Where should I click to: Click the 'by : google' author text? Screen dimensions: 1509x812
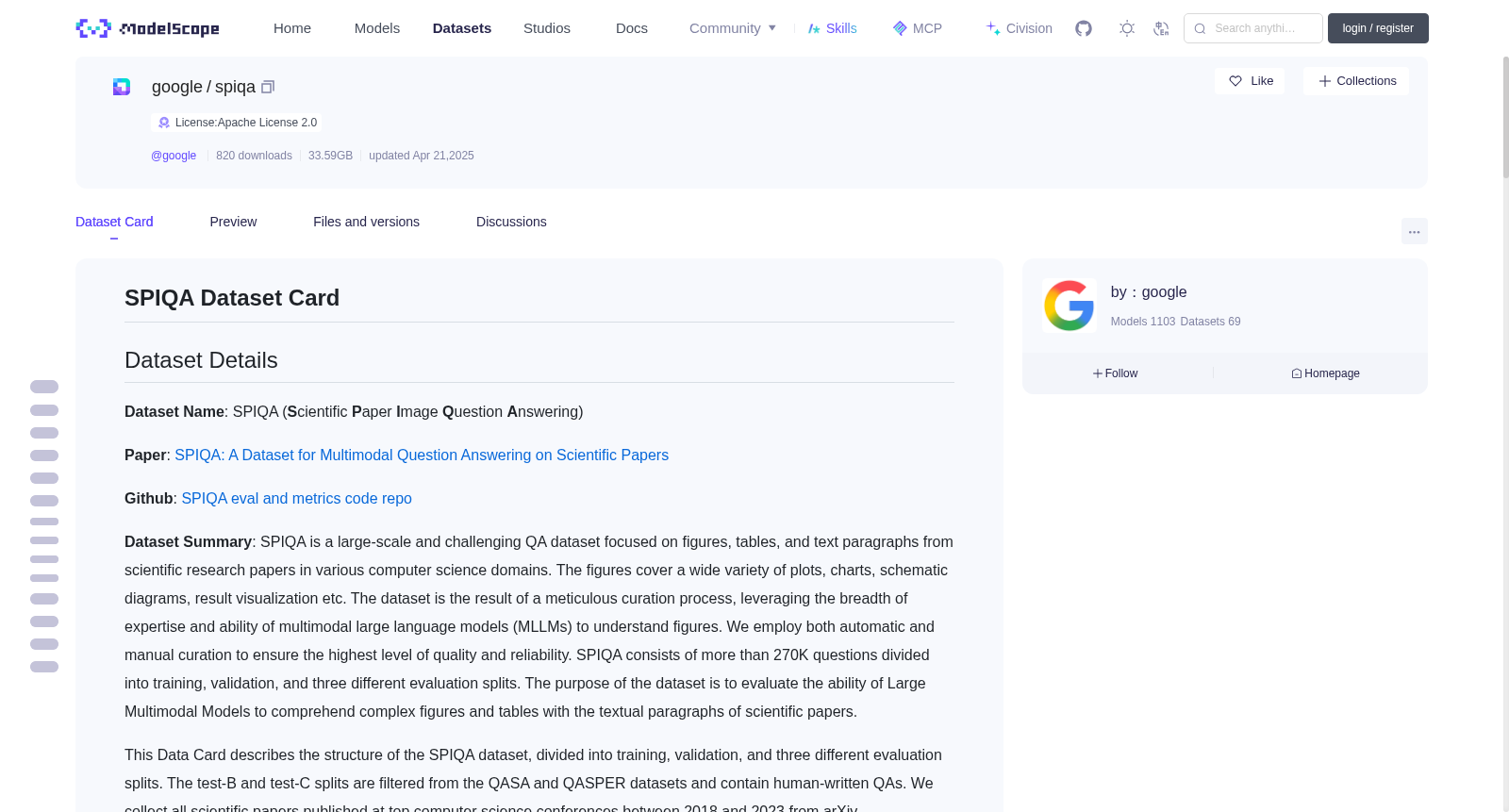[x=1149, y=292]
